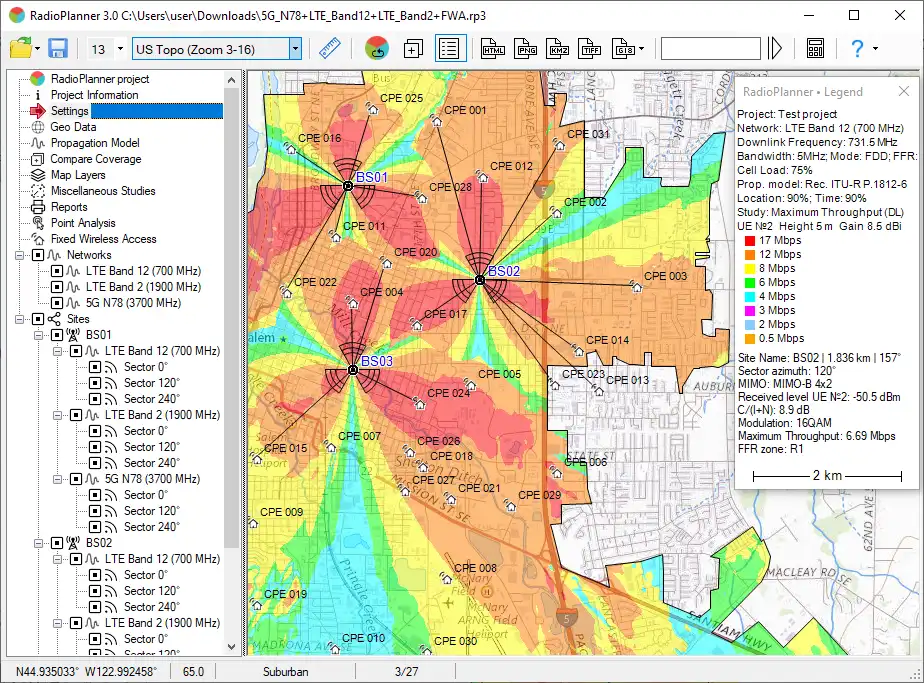Click the toolbar search input field
This screenshot has width=924, height=683.
[x=711, y=49]
